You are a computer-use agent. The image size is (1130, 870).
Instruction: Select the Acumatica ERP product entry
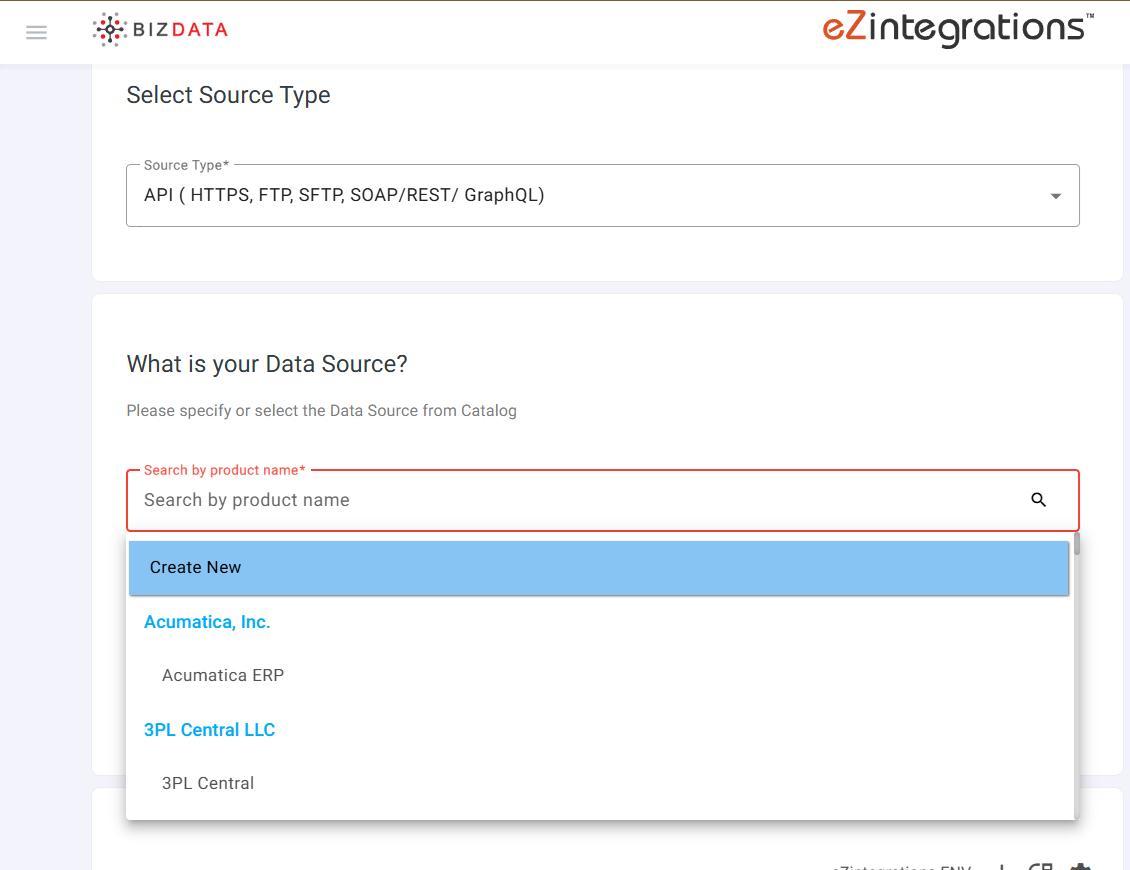223,675
